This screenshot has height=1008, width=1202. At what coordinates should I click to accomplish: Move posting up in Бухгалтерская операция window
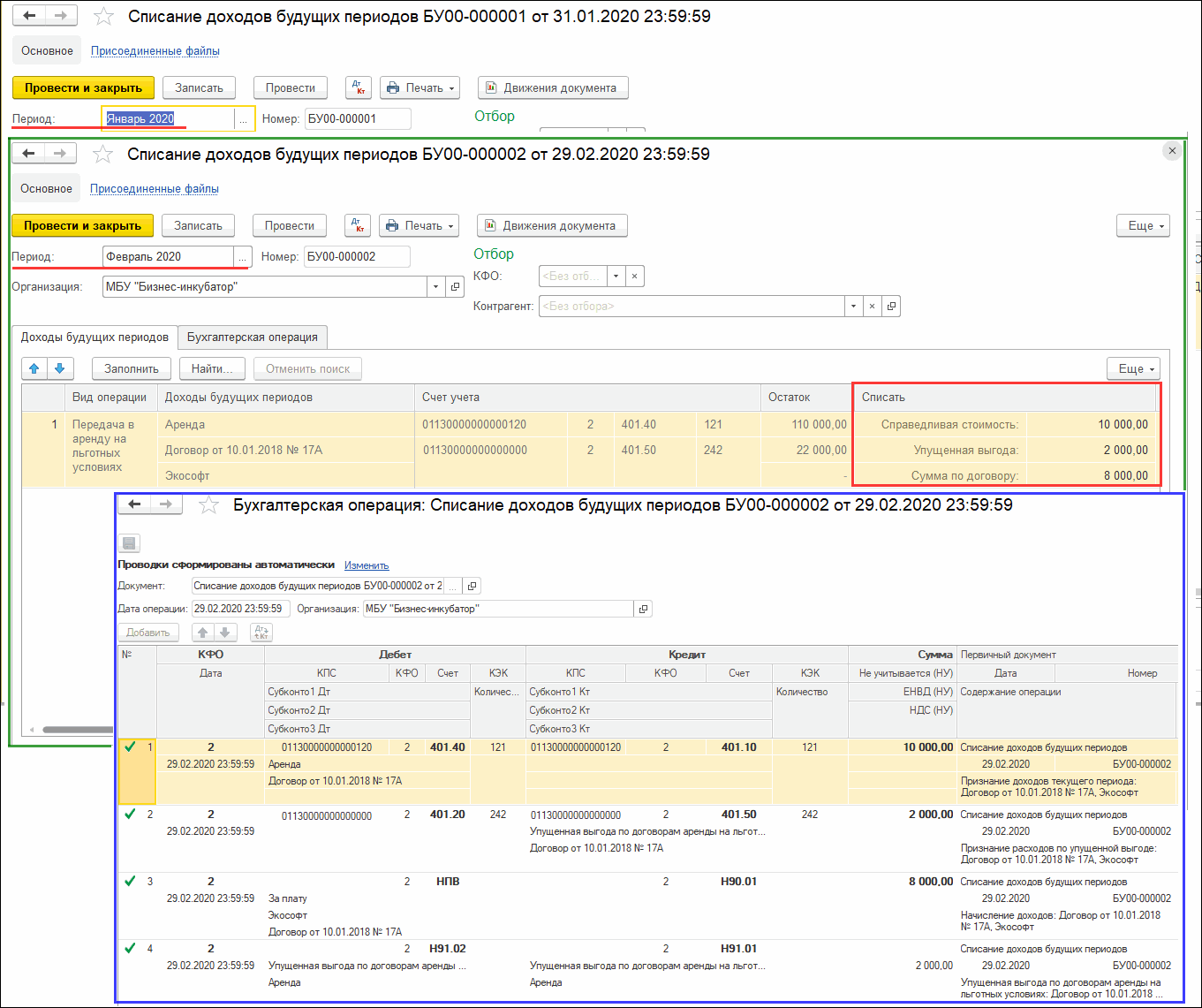point(203,633)
